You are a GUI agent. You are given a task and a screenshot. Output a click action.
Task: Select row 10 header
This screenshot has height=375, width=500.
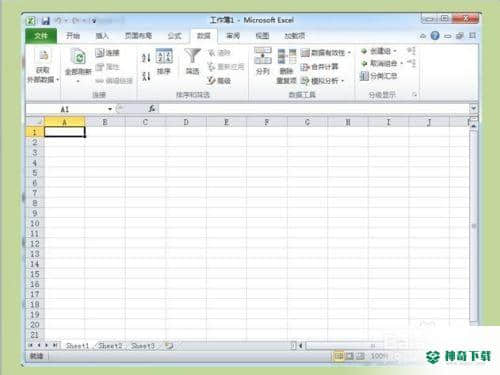tap(35, 223)
